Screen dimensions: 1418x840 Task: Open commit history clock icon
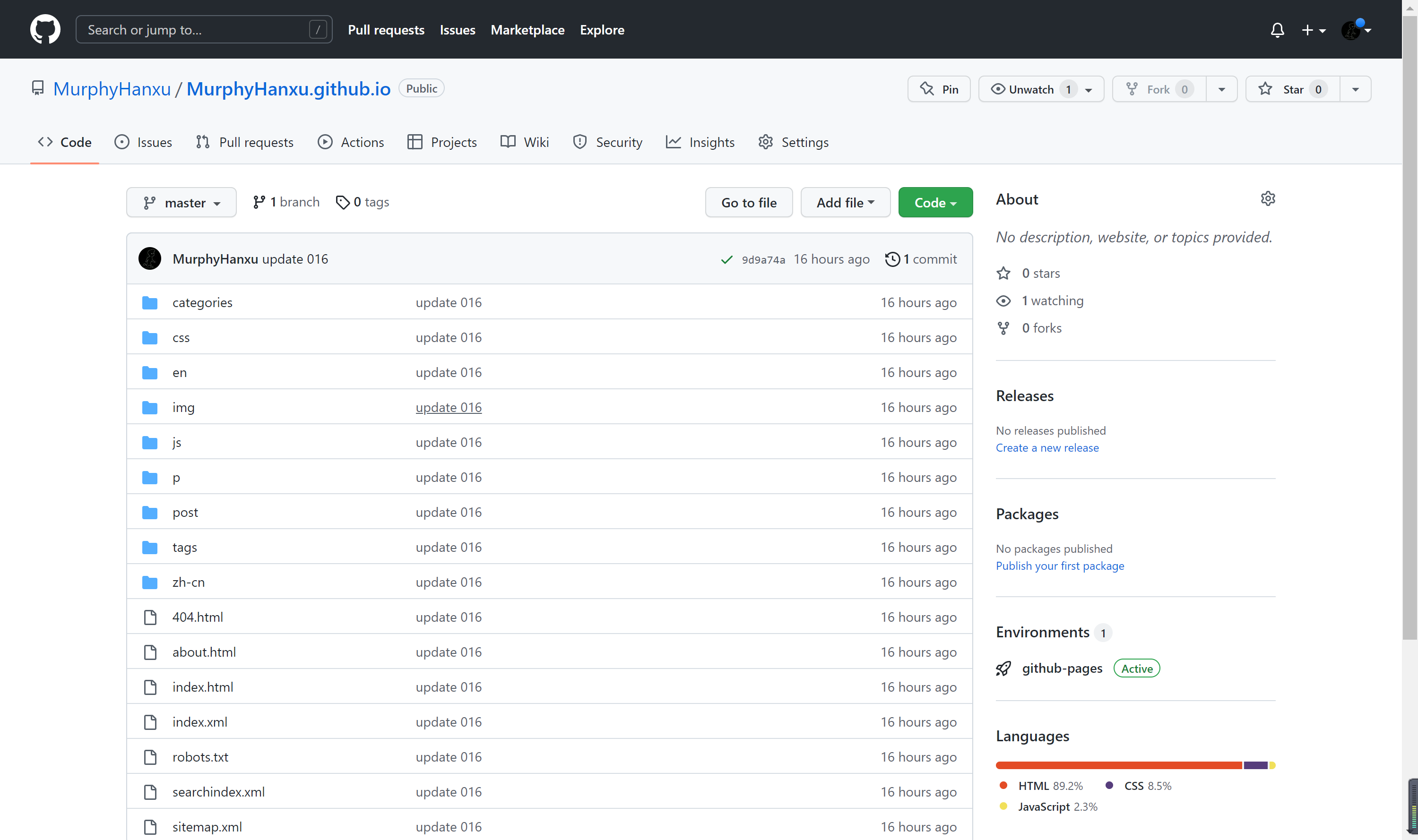[x=892, y=259]
